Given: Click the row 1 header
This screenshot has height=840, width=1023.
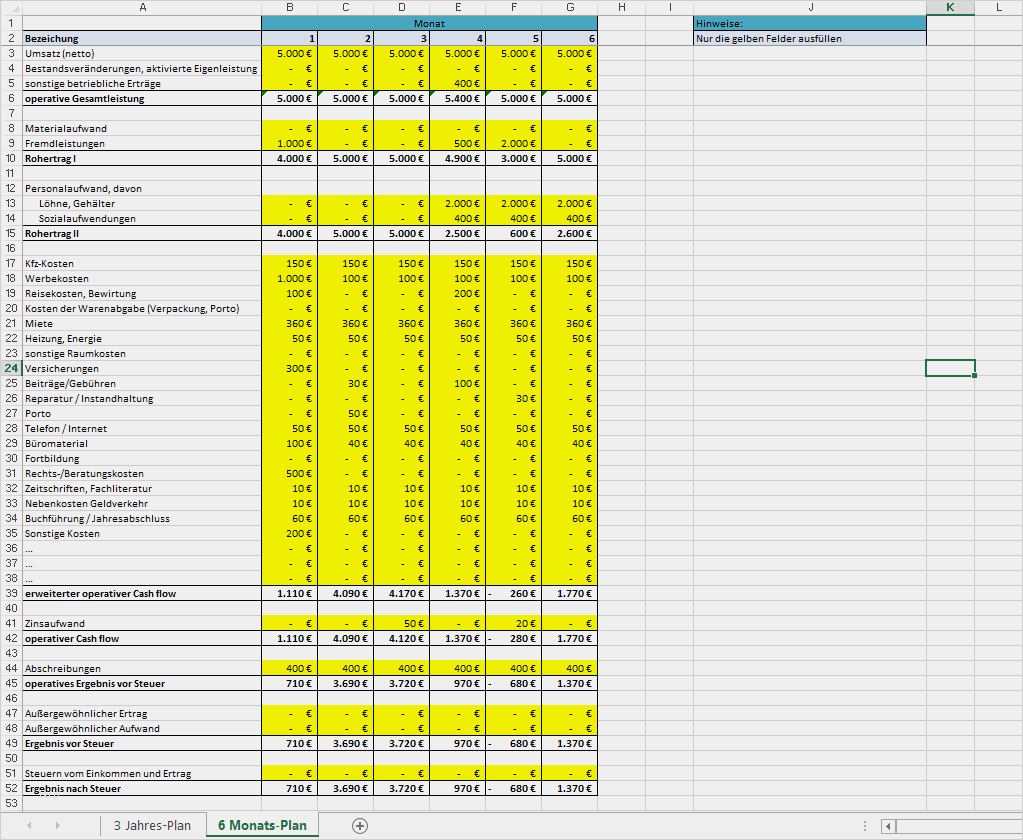Looking at the screenshot, I should 9,22.
